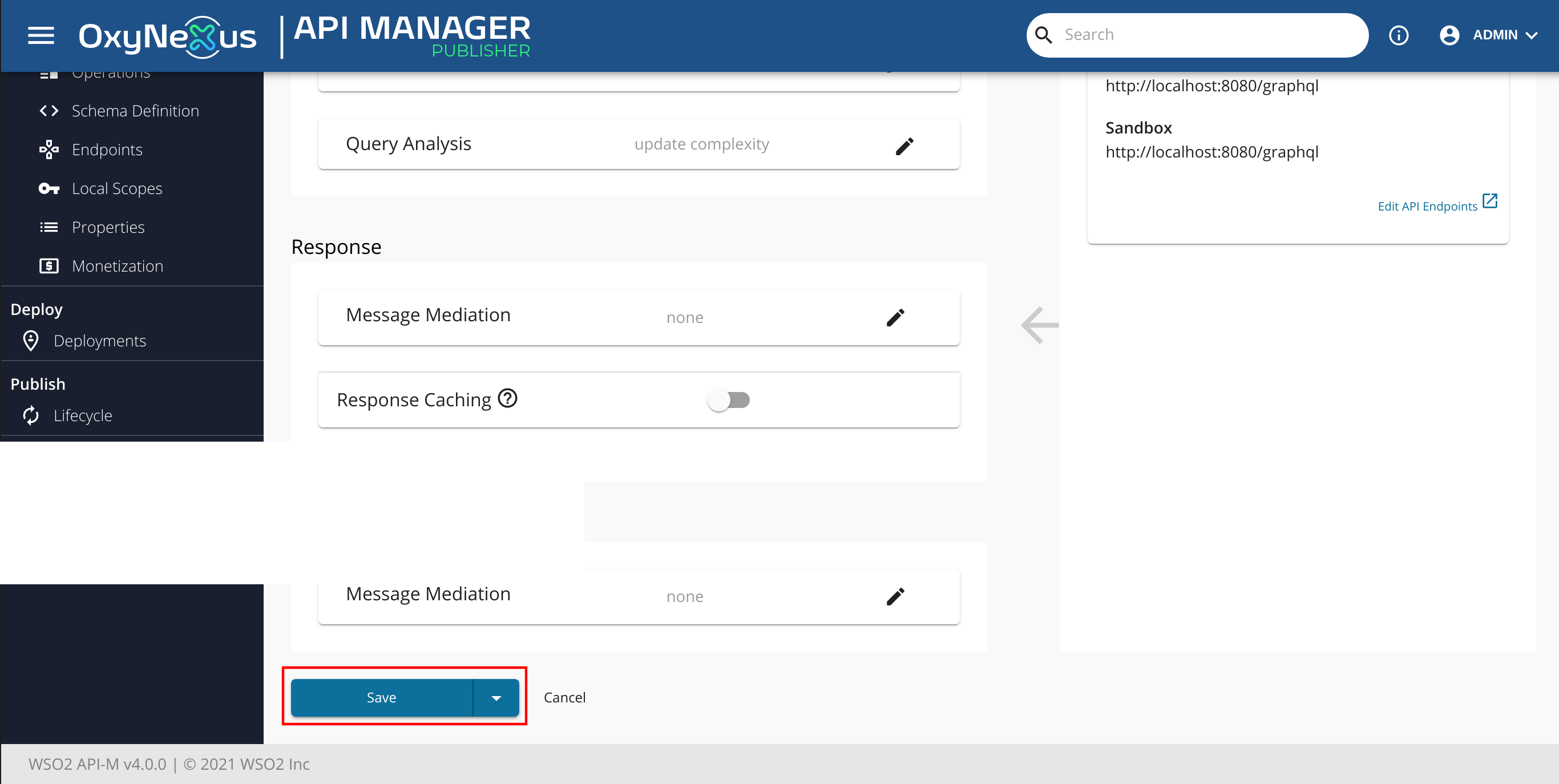1559x784 pixels.
Task: Click 'none' value in upper Message Mediation
Action: coord(684,318)
